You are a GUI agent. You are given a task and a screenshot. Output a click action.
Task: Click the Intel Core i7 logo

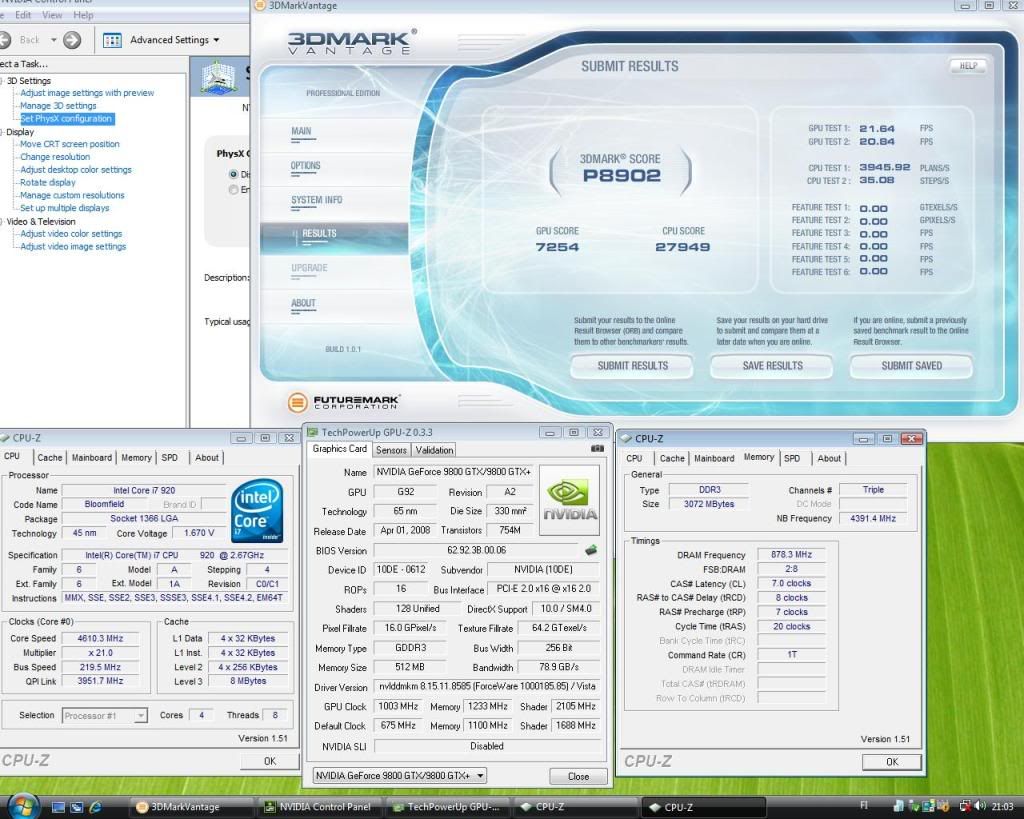(256, 512)
